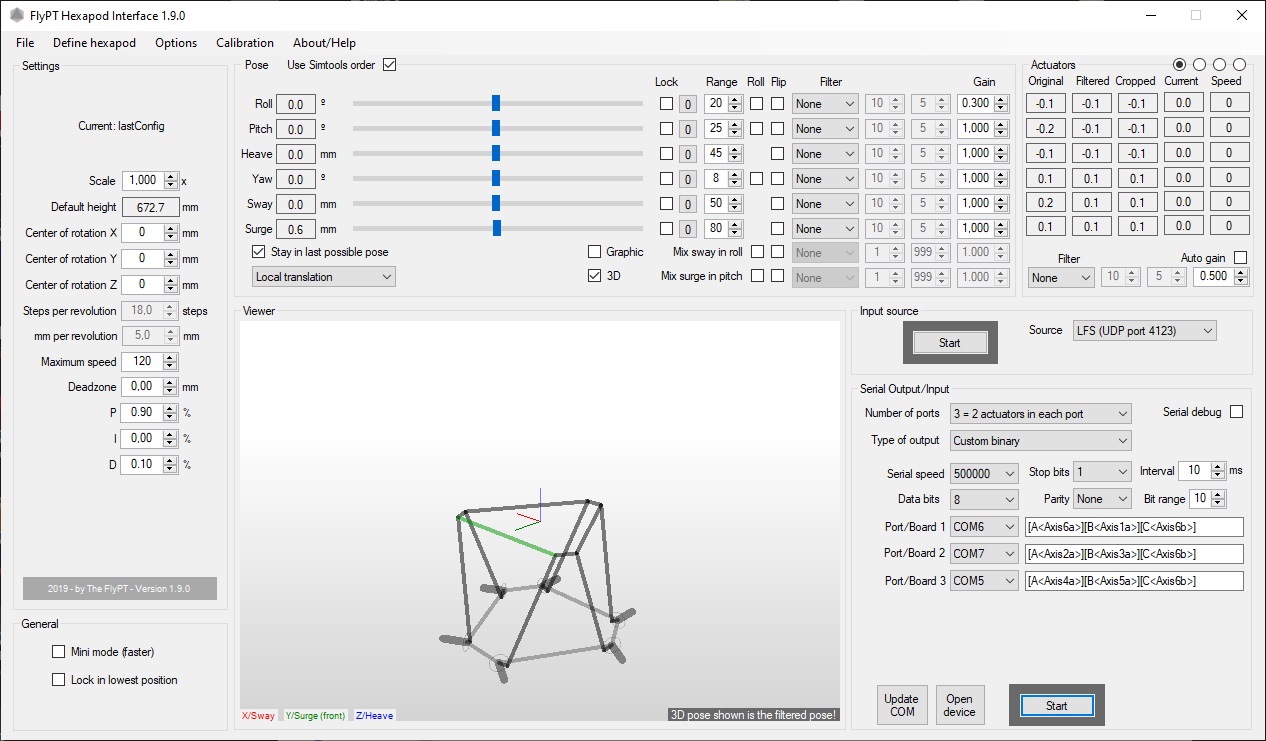Click the 2019 FlyPT version banner
The height and width of the screenshot is (741, 1266).
click(120, 588)
